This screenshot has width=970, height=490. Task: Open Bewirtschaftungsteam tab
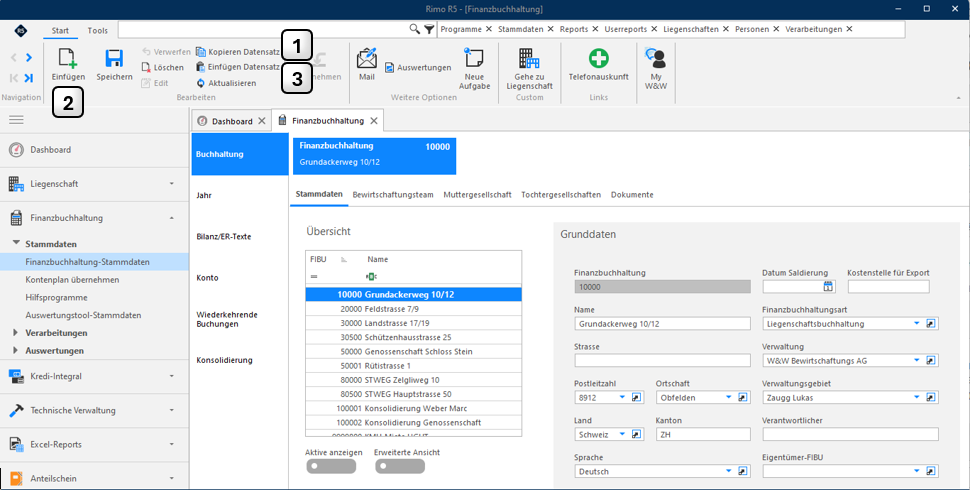(393, 194)
